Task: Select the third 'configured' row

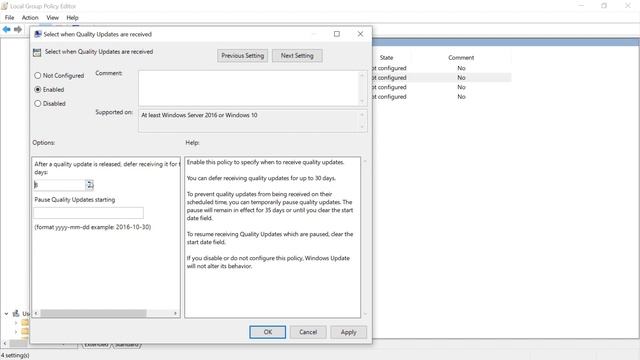Action: pyautogui.click(x=442, y=87)
